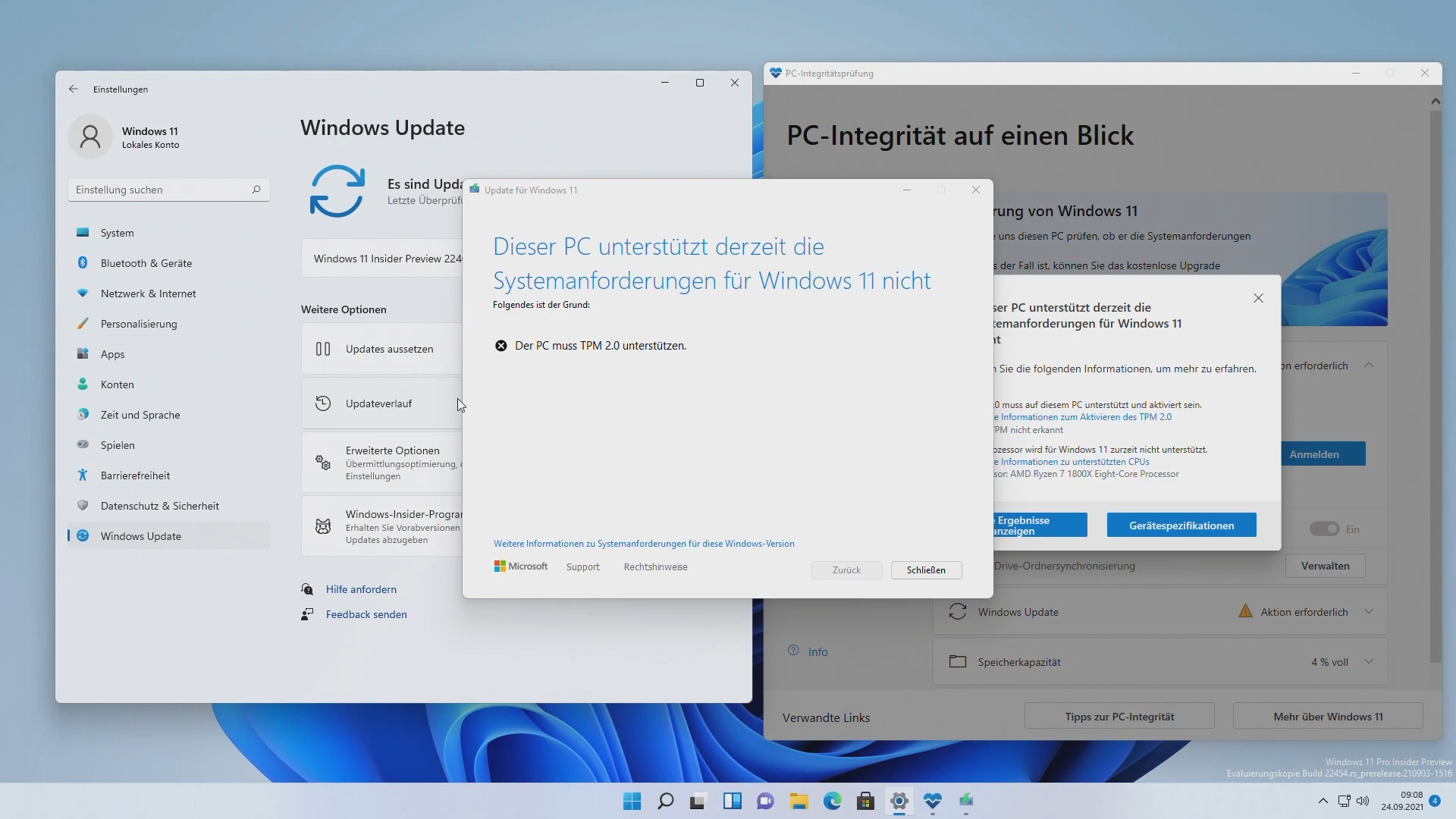Viewport: 1456px width, 819px height.
Task: Open the Support link in Update dialog
Action: [x=582, y=567]
